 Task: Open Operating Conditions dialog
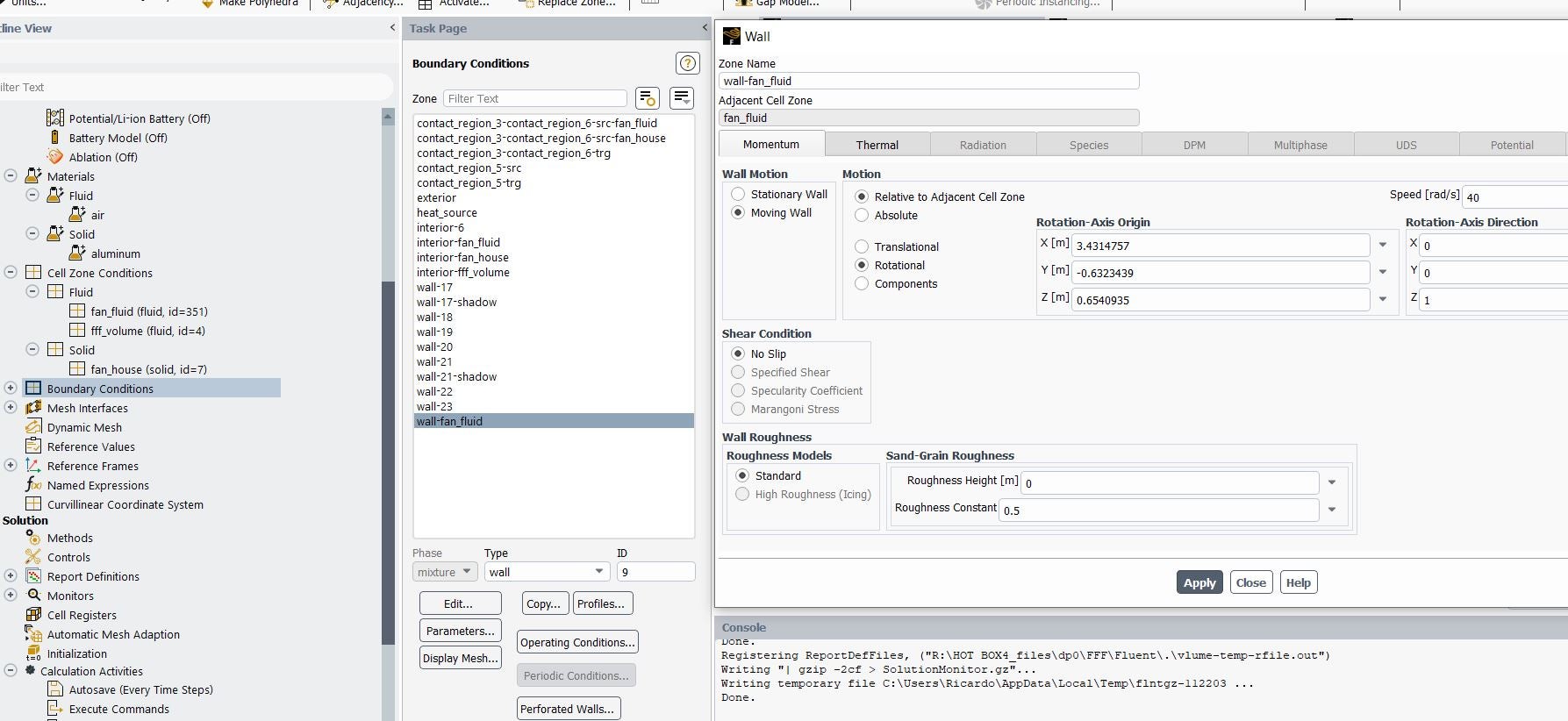tap(577, 642)
